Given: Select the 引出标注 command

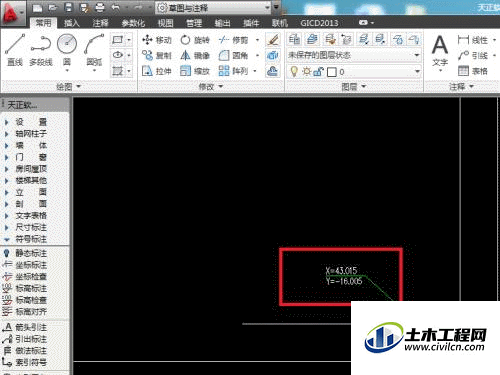Looking at the screenshot, I should [x=25, y=339].
